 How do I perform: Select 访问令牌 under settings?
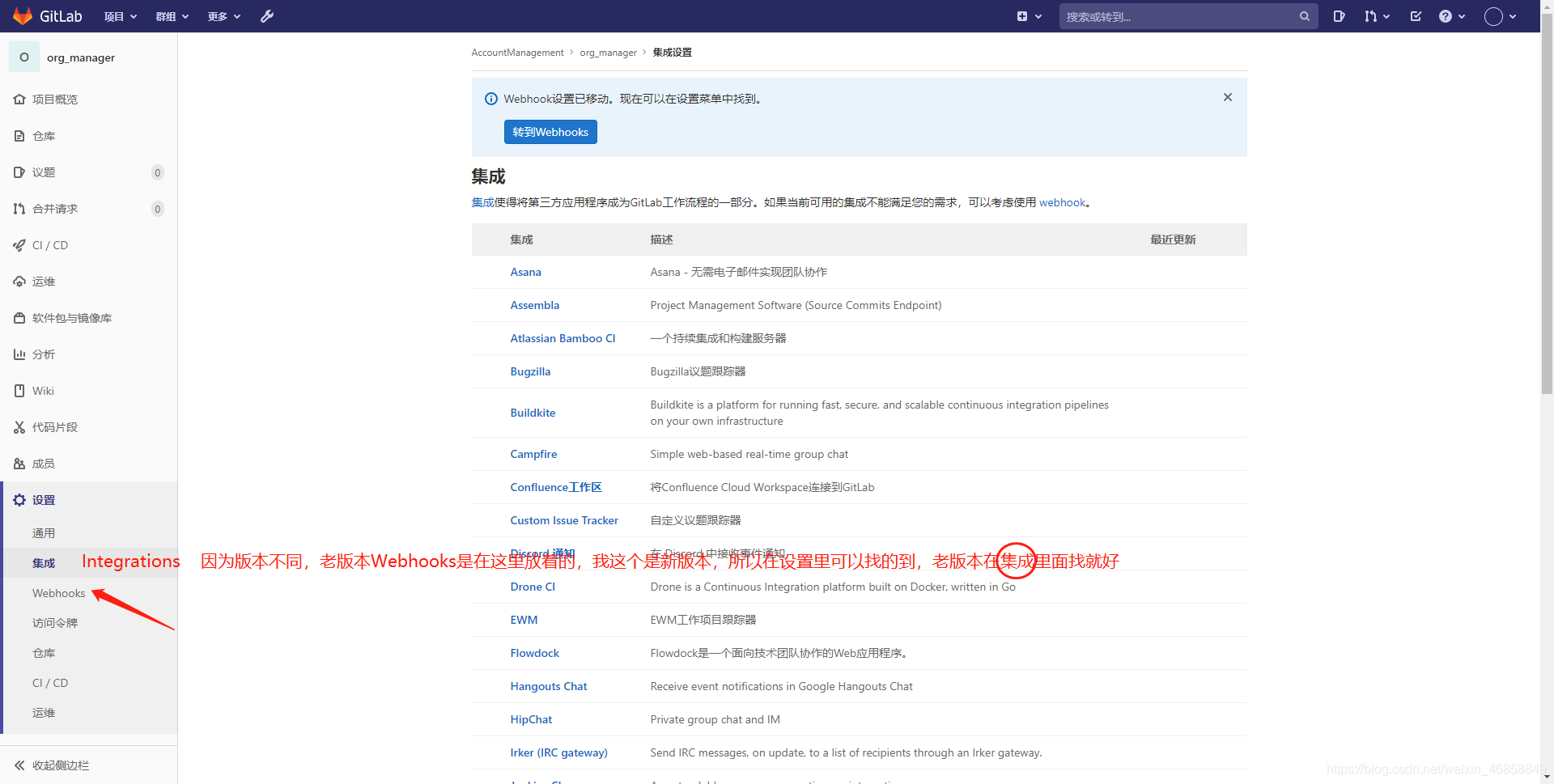click(55, 623)
